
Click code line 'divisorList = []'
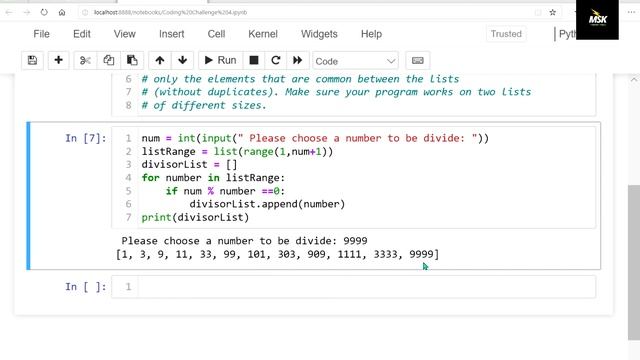(189, 164)
